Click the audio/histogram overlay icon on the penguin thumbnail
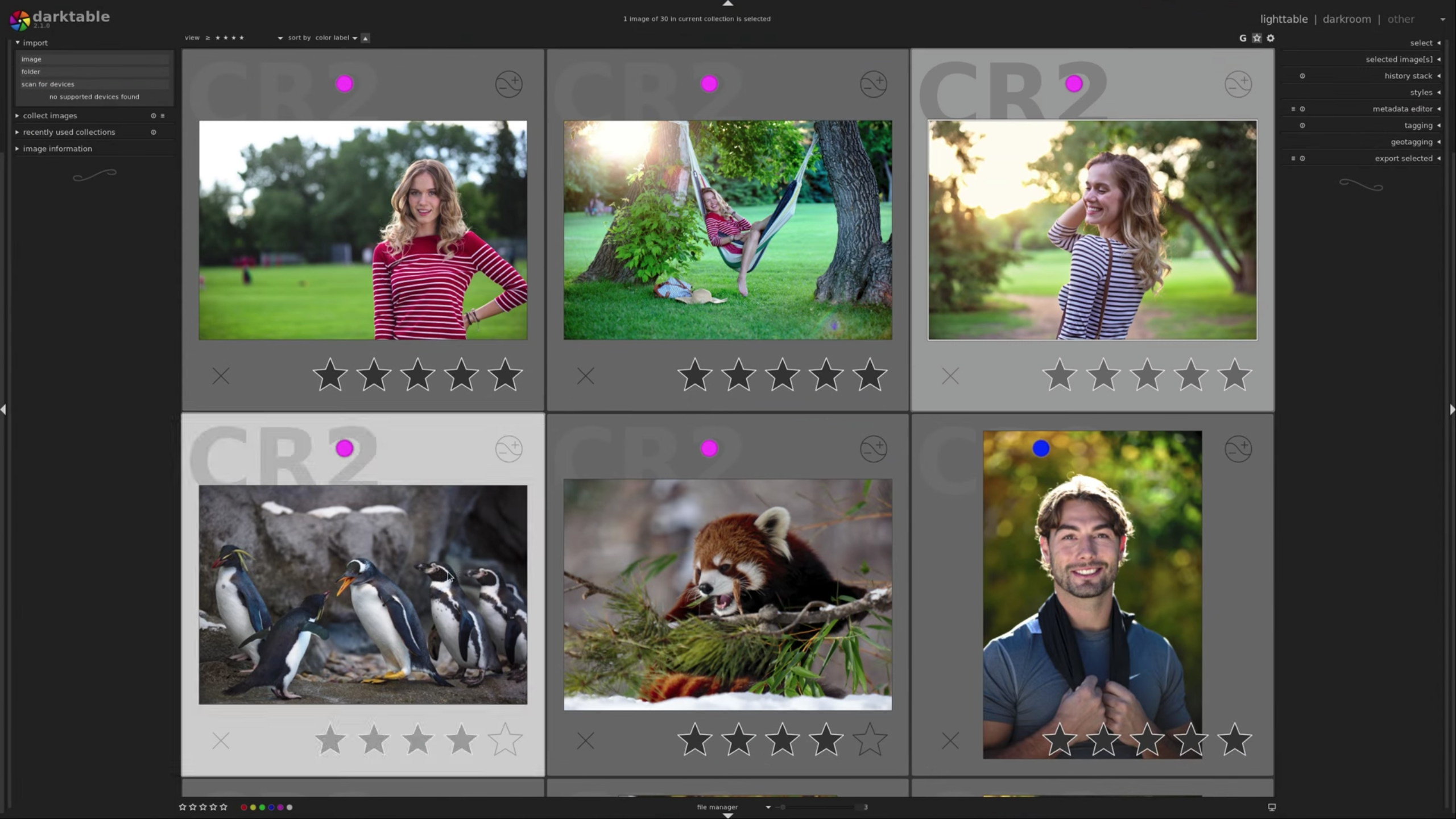Viewport: 1456px width, 819px height. pyautogui.click(x=508, y=449)
